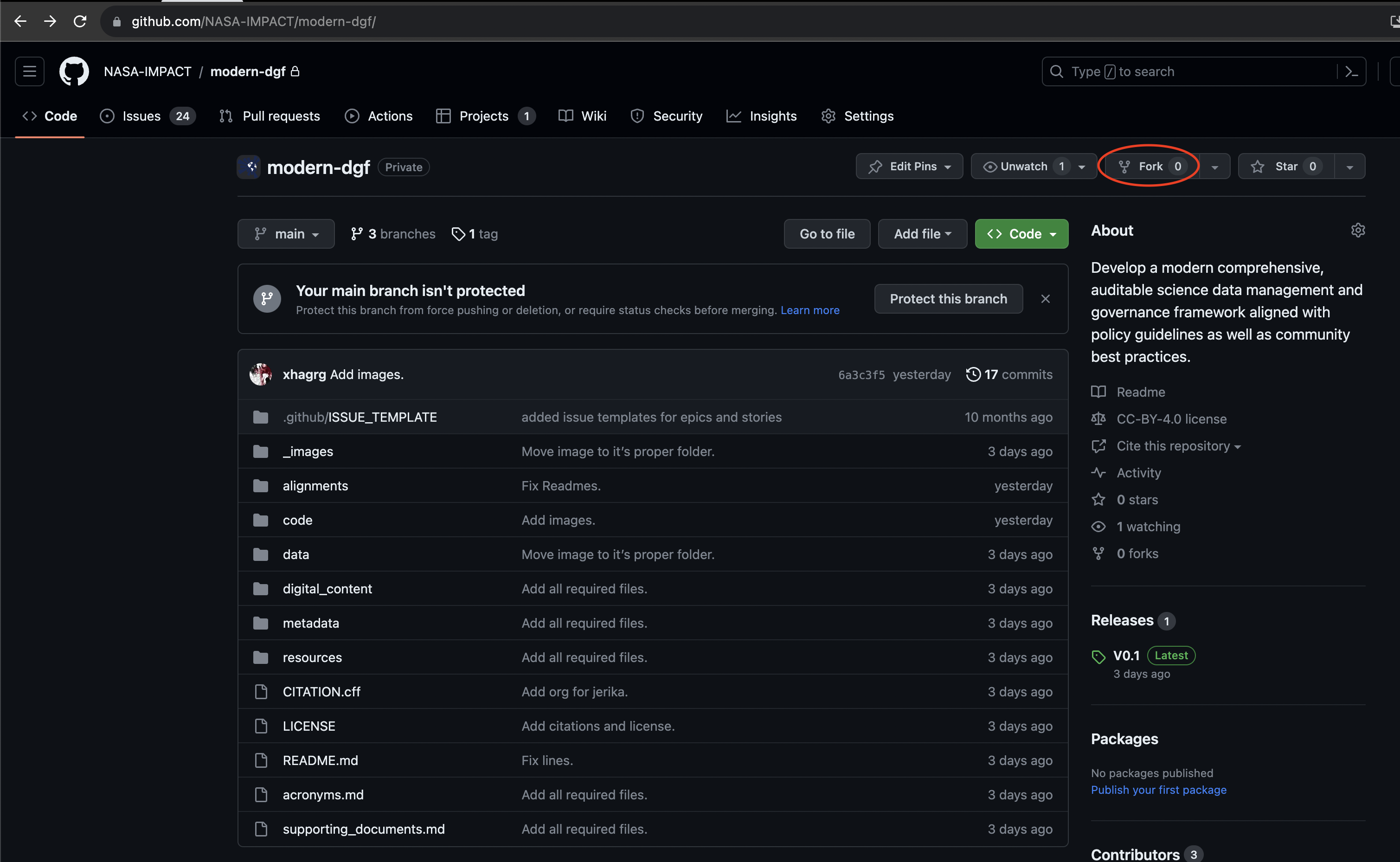Open the command palette icon in search
This screenshot has height=862, width=1400.
pos(1351,72)
